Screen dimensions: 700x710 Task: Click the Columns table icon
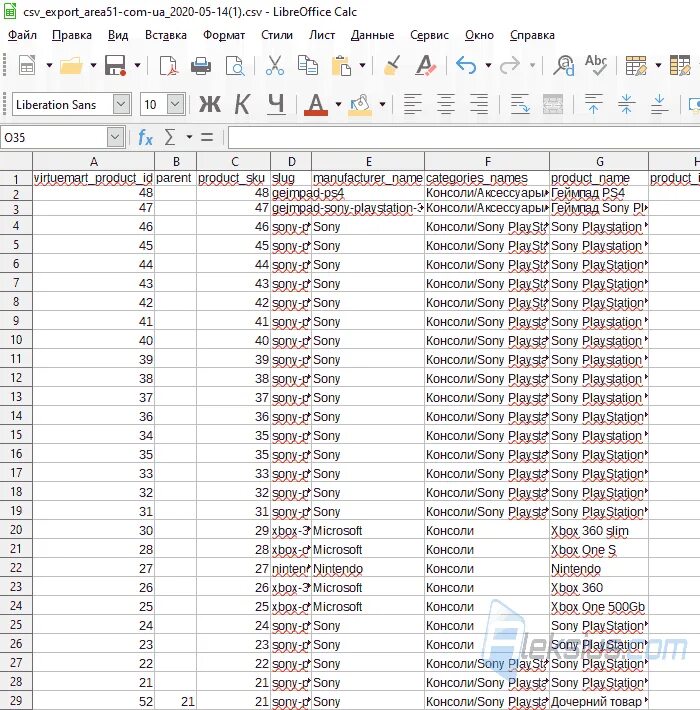point(681,65)
